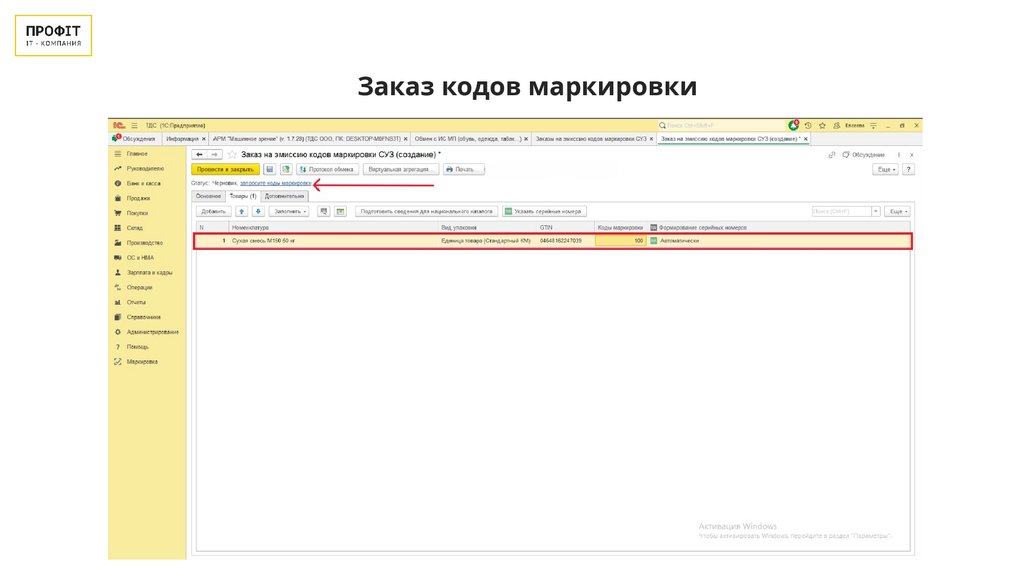The width and height of the screenshot is (1024, 576).
Task: Open Склад section in sidebar
Action: [134, 228]
